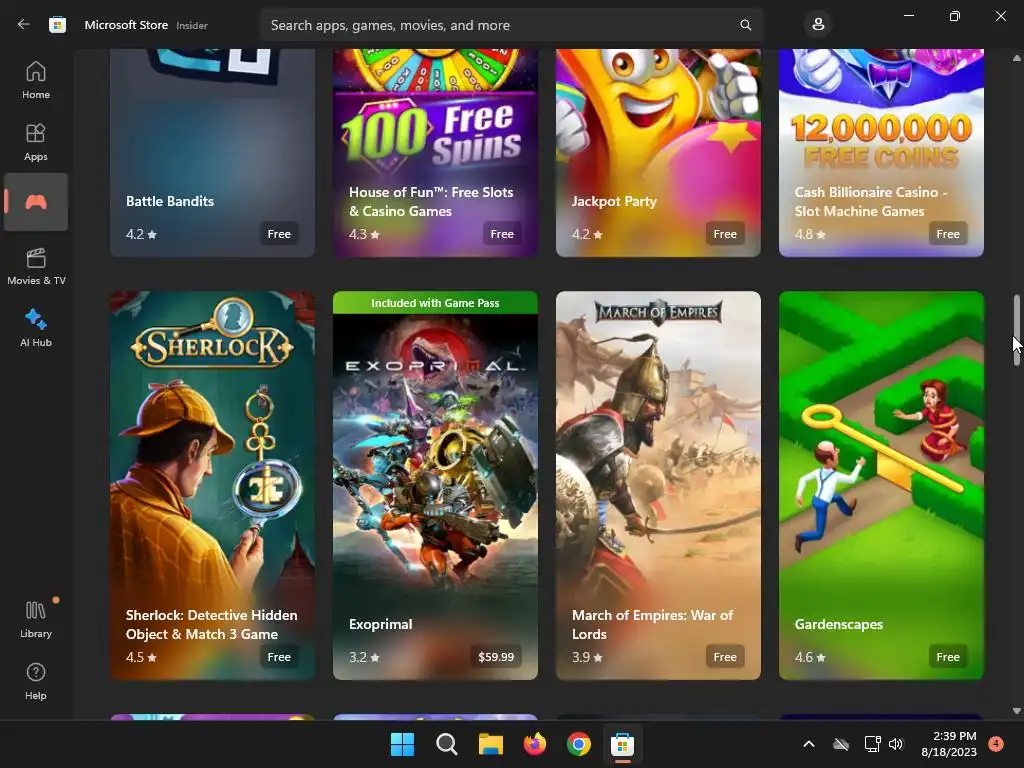This screenshot has width=1024, height=768.
Task: Open volume speaker tray icon
Action: point(896,744)
